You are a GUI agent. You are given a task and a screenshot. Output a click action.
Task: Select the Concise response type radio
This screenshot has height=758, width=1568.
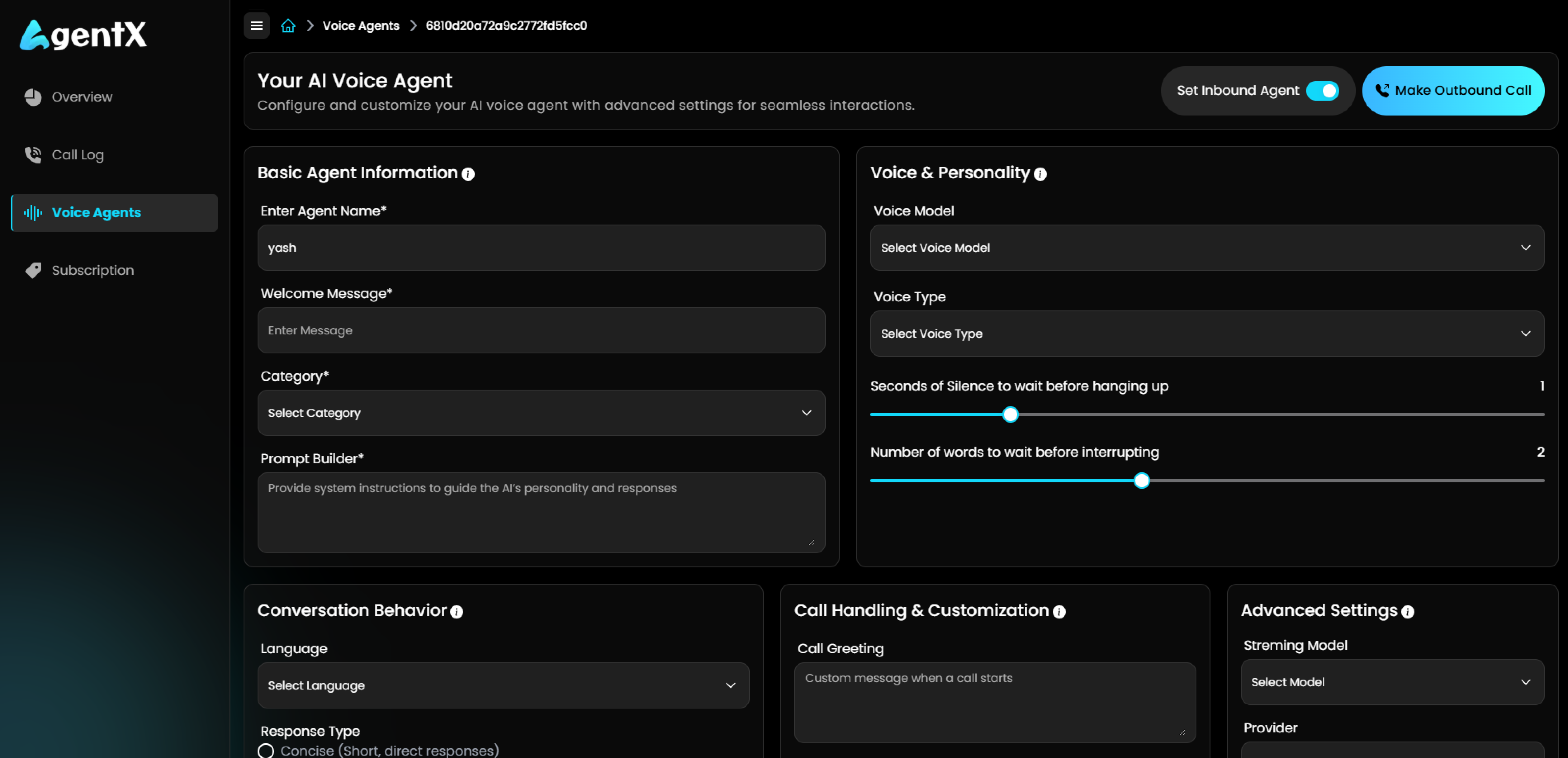[x=265, y=750]
